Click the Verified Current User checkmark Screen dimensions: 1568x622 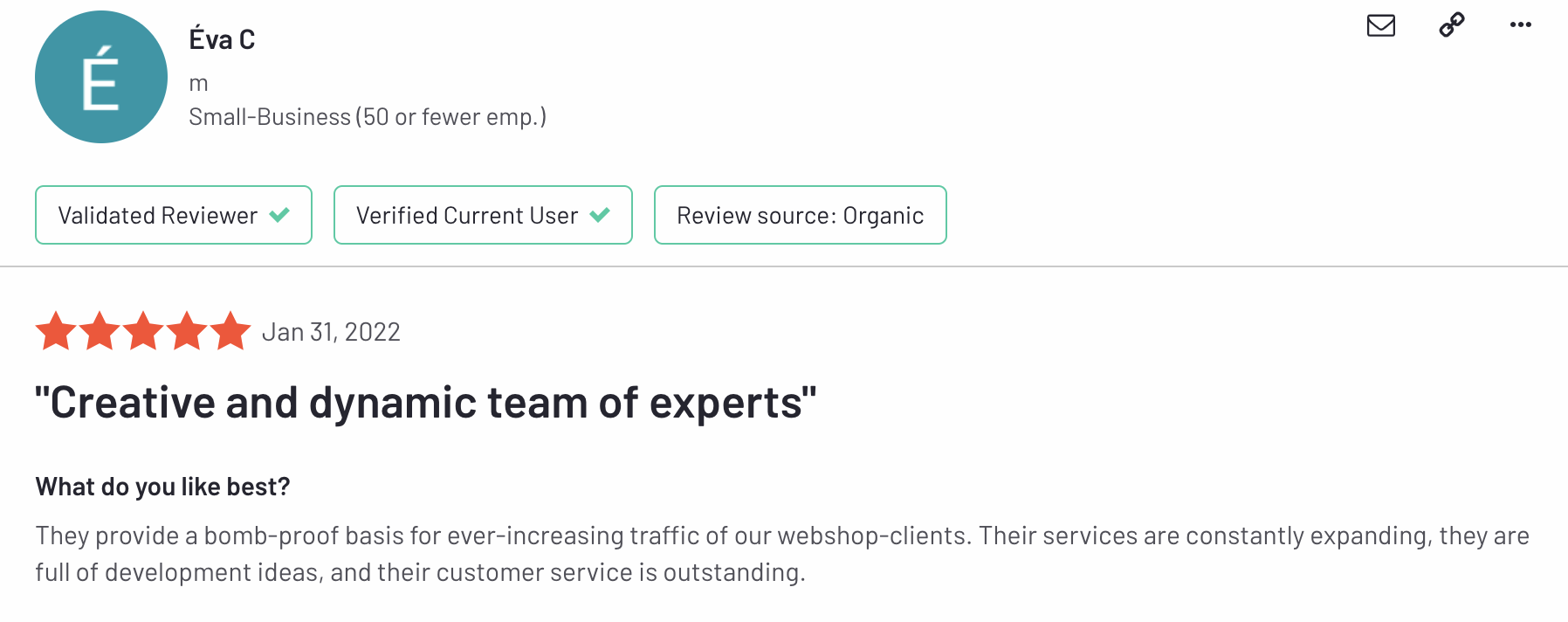tap(600, 215)
